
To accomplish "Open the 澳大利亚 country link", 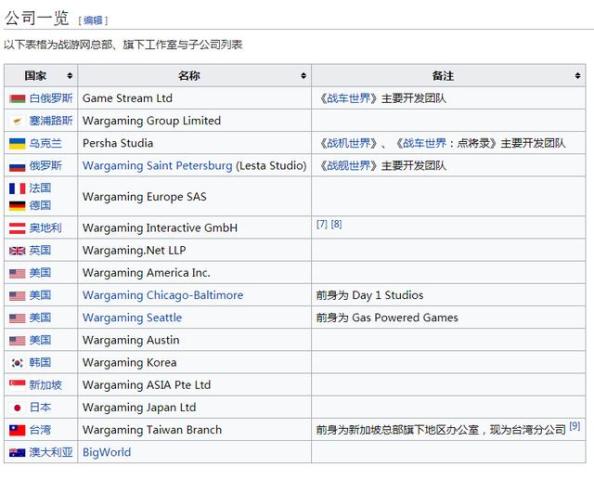I will point(51,452).
